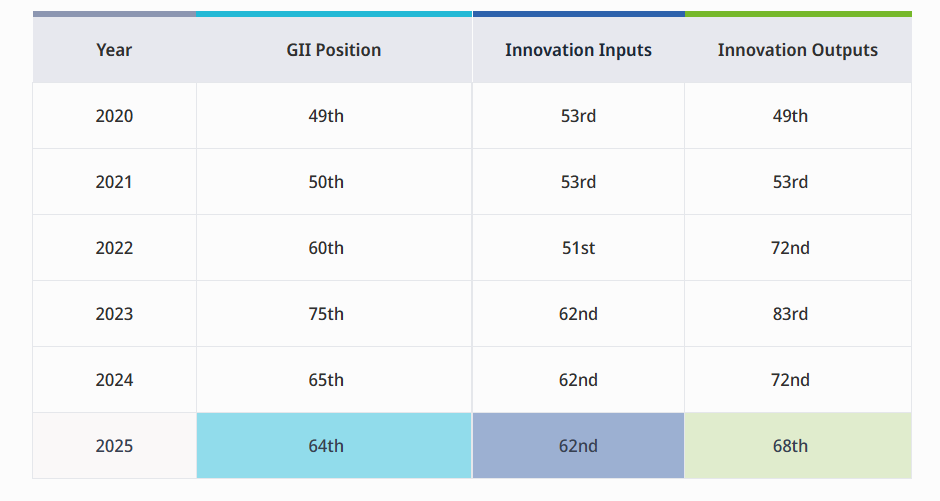940x501 pixels.
Task: Click the highlighted 68th outputs cell
Action: (797, 446)
